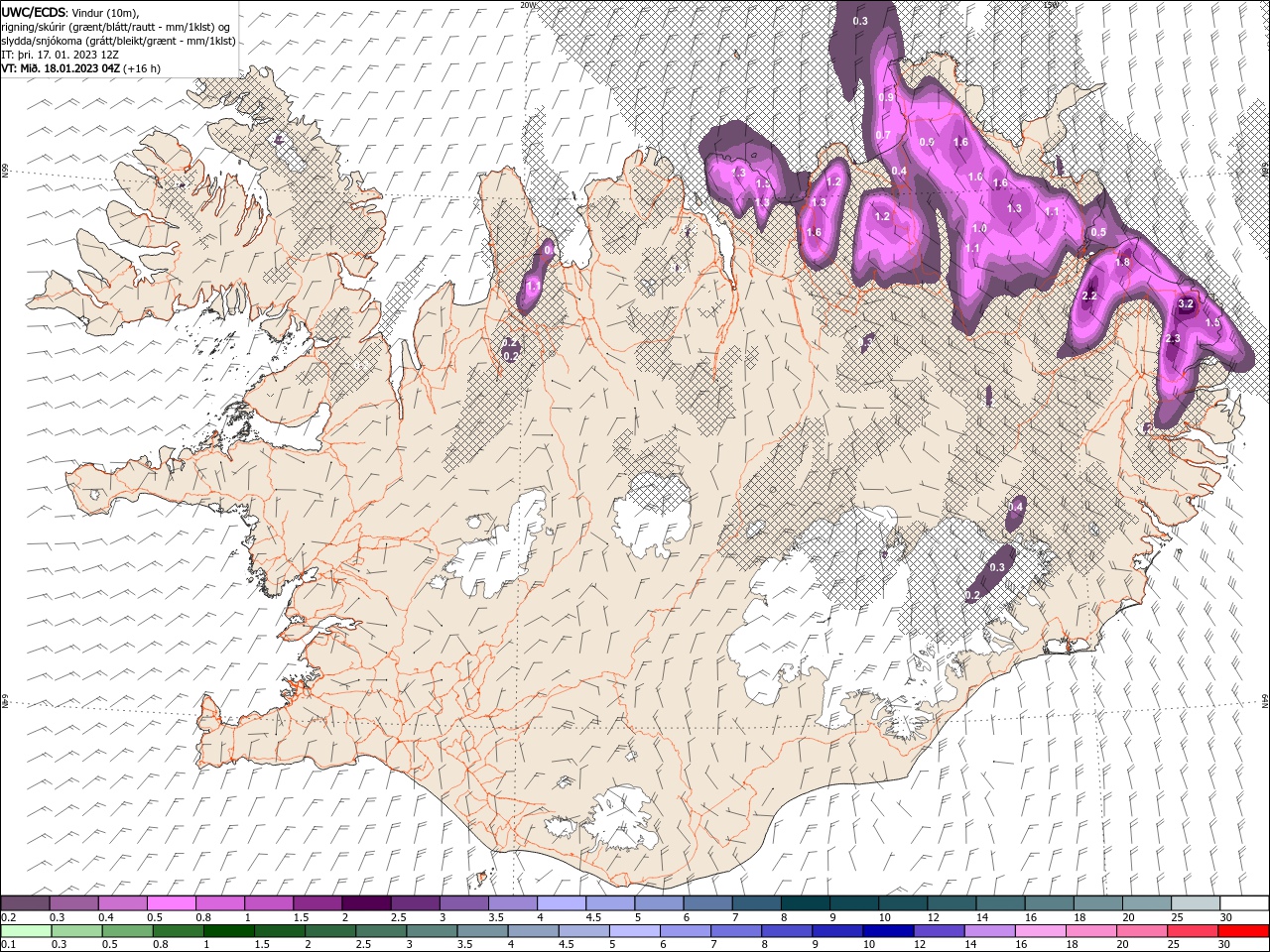Click lower legend red swatch between 25 and 30
Viewport: 1270px width, 952px height.
1193,931
